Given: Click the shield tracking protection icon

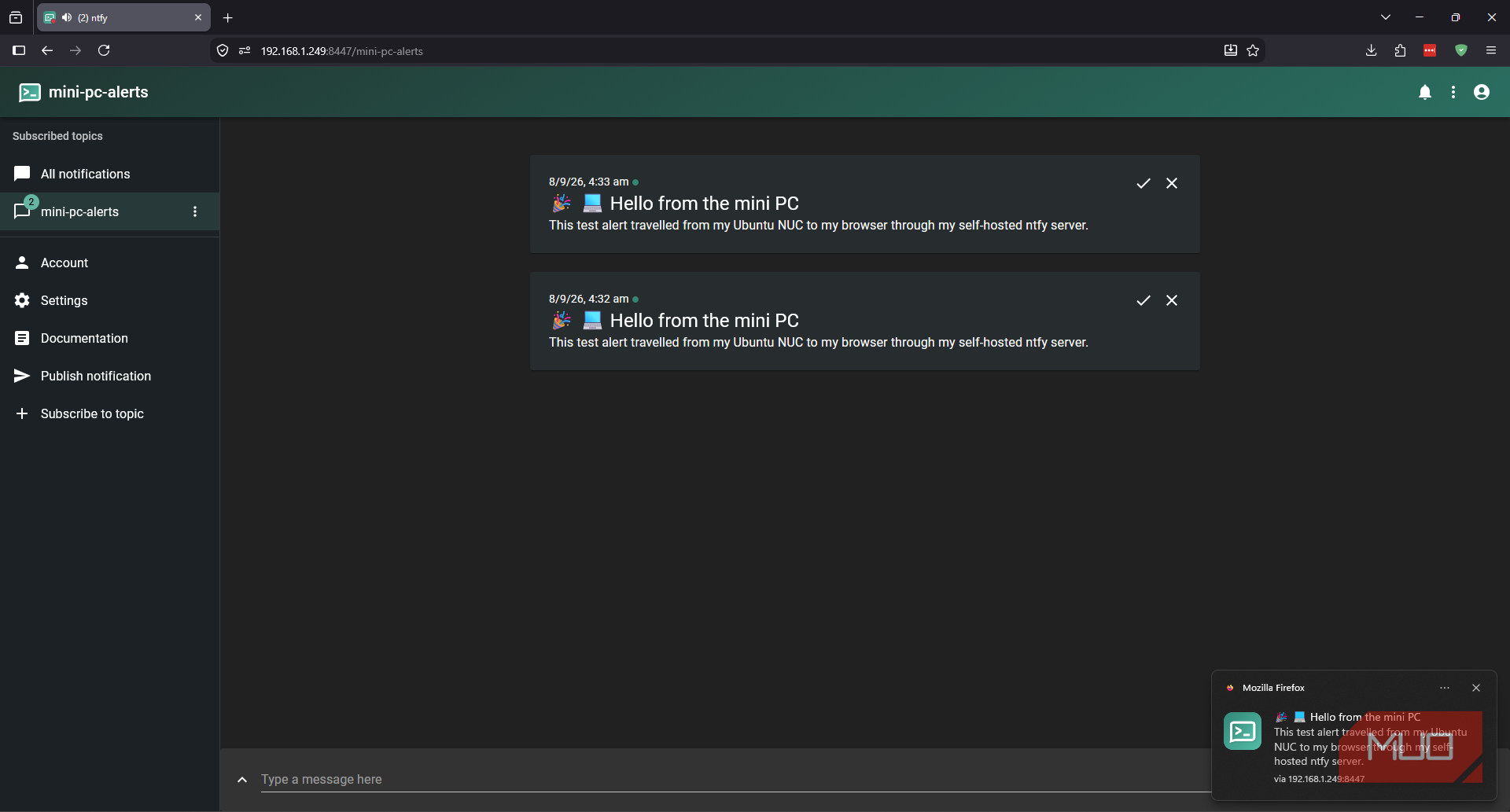Looking at the screenshot, I should (223, 50).
